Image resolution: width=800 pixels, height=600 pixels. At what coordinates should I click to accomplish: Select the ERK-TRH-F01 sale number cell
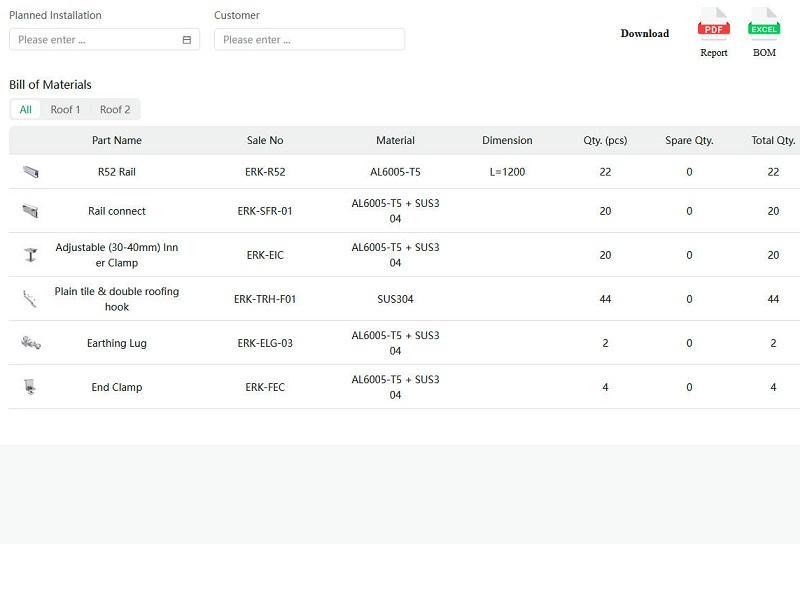pos(265,299)
